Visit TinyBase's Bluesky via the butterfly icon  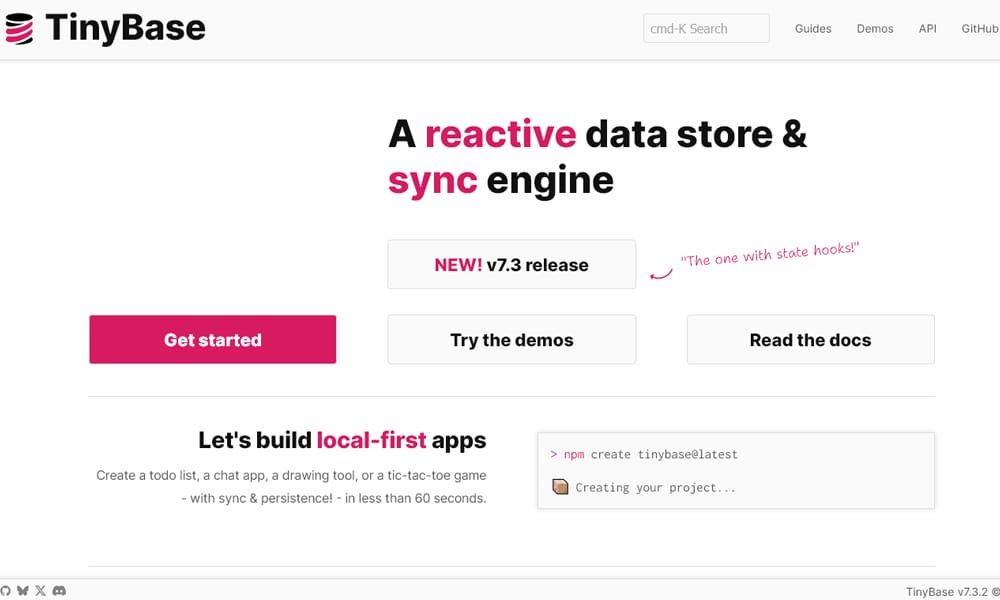22,590
